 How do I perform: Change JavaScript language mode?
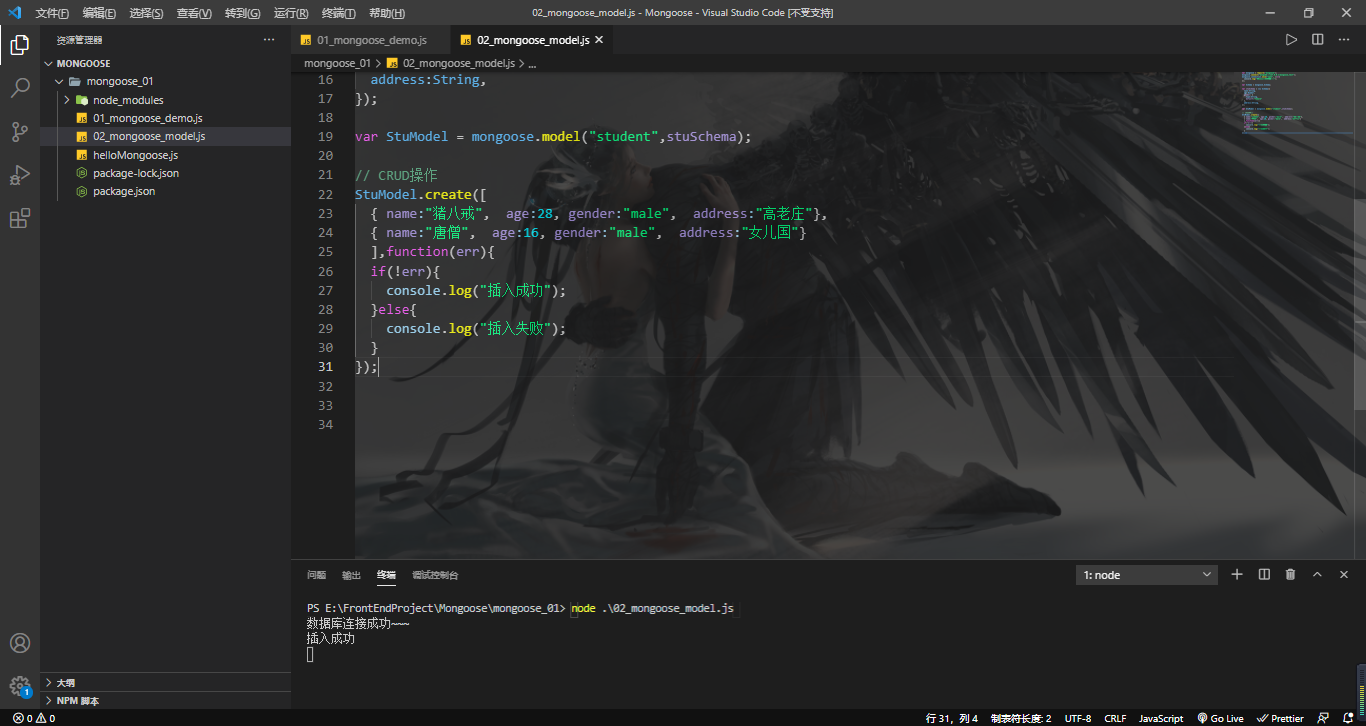[x=1161, y=718]
